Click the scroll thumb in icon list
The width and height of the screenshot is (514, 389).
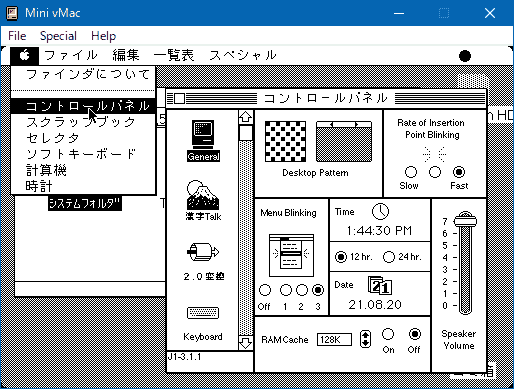point(246,133)
